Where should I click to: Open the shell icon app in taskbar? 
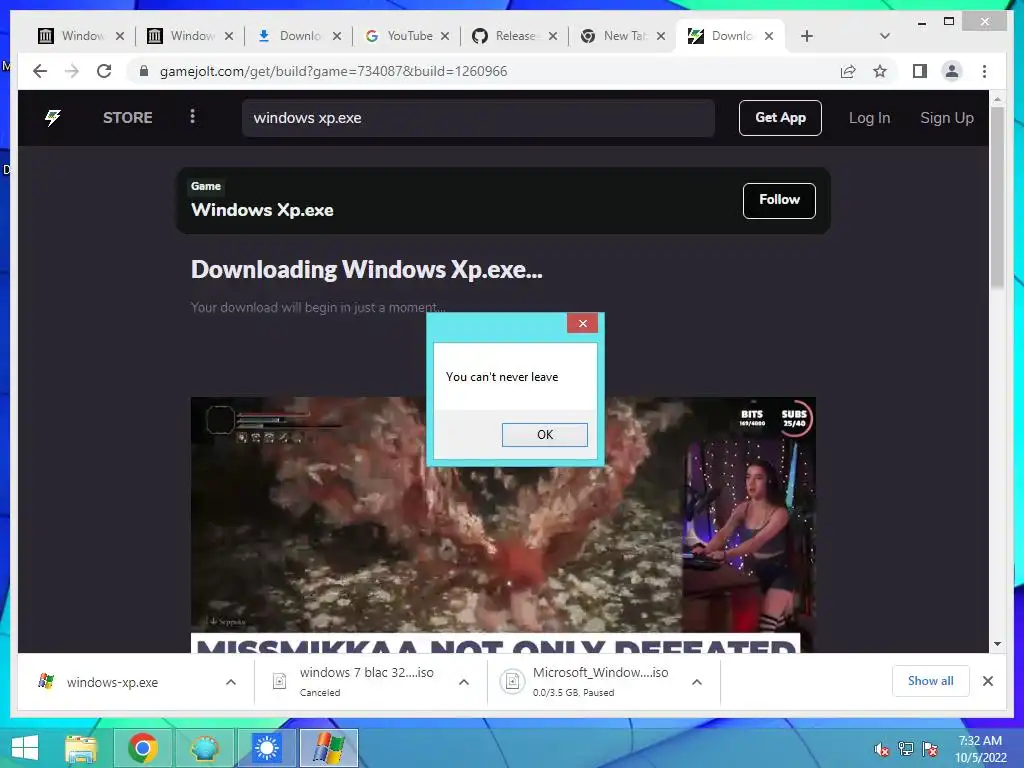coord(204,748)
